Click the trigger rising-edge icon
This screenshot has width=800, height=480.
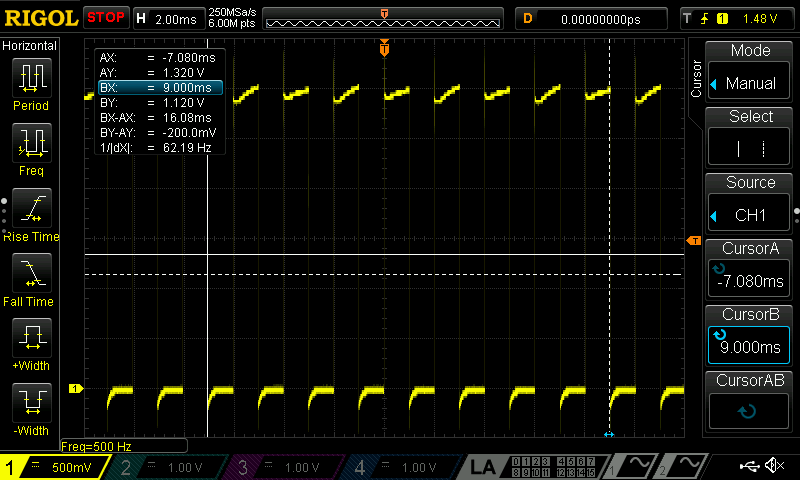coord(705,19)
